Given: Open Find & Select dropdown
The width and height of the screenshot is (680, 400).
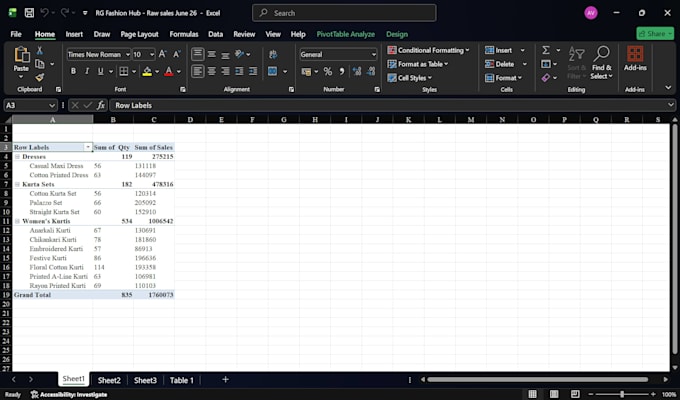Looking at the screenshot, I should point(602,63).
